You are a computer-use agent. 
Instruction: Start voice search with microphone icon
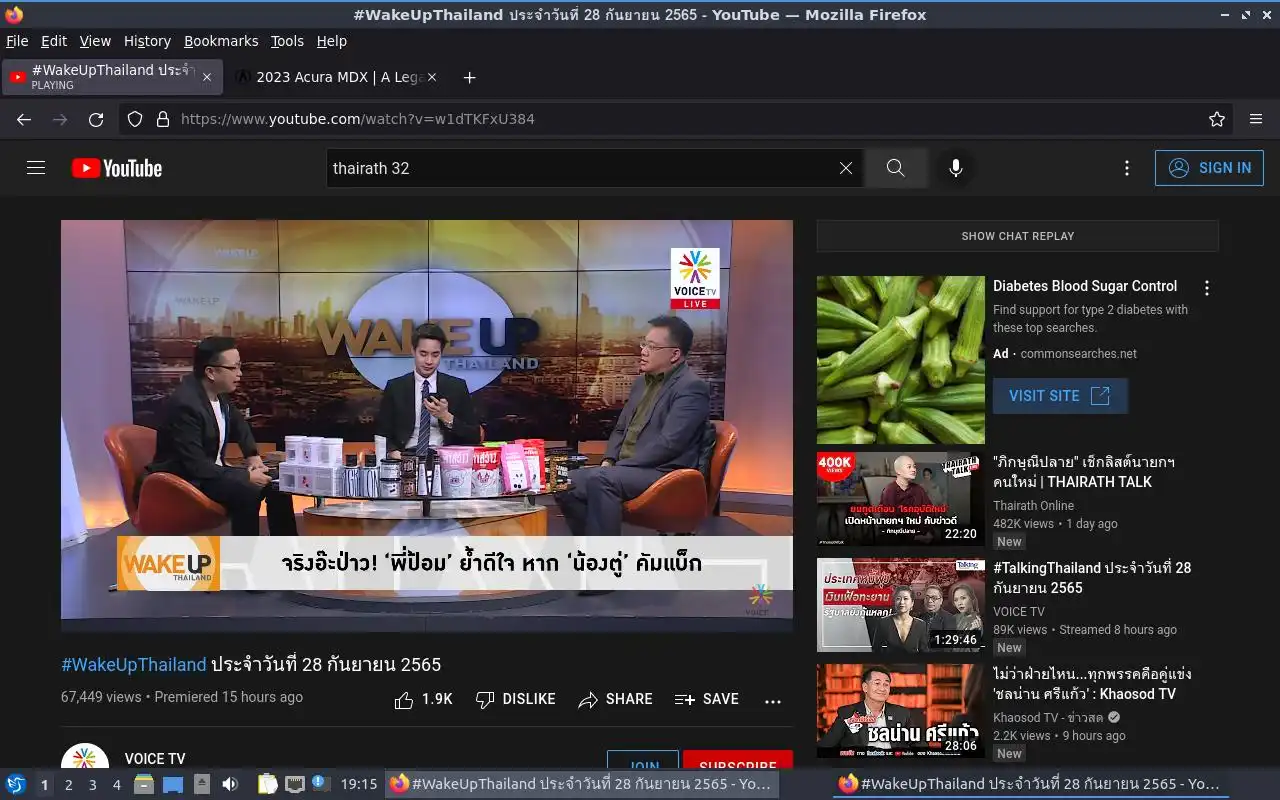pos(956,168)
